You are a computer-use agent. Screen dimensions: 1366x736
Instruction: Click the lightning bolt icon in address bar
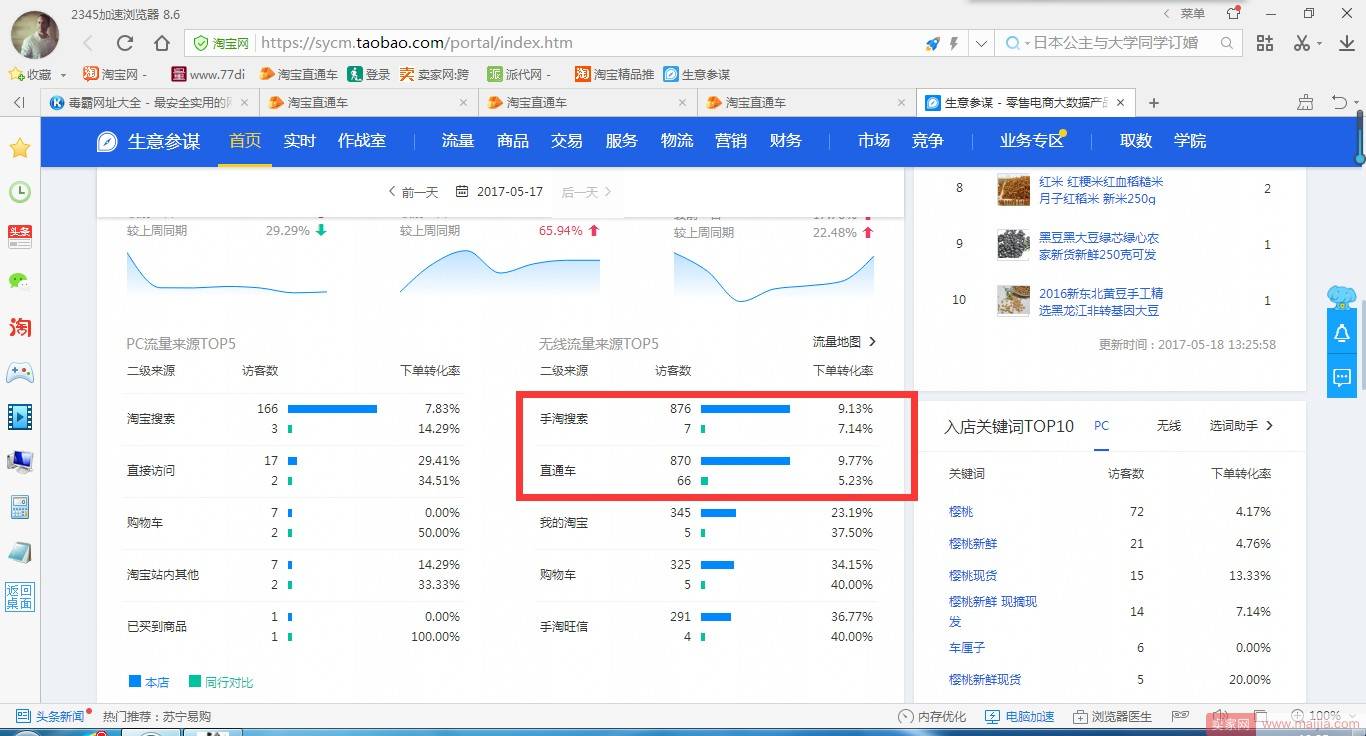click(954, 43)
